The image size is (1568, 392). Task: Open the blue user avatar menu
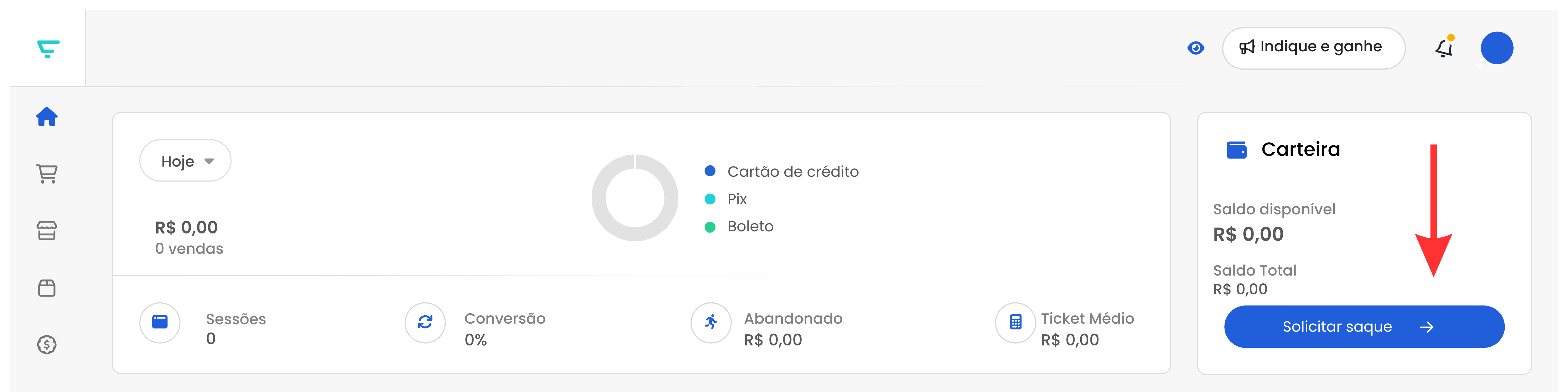[1497, 48]
